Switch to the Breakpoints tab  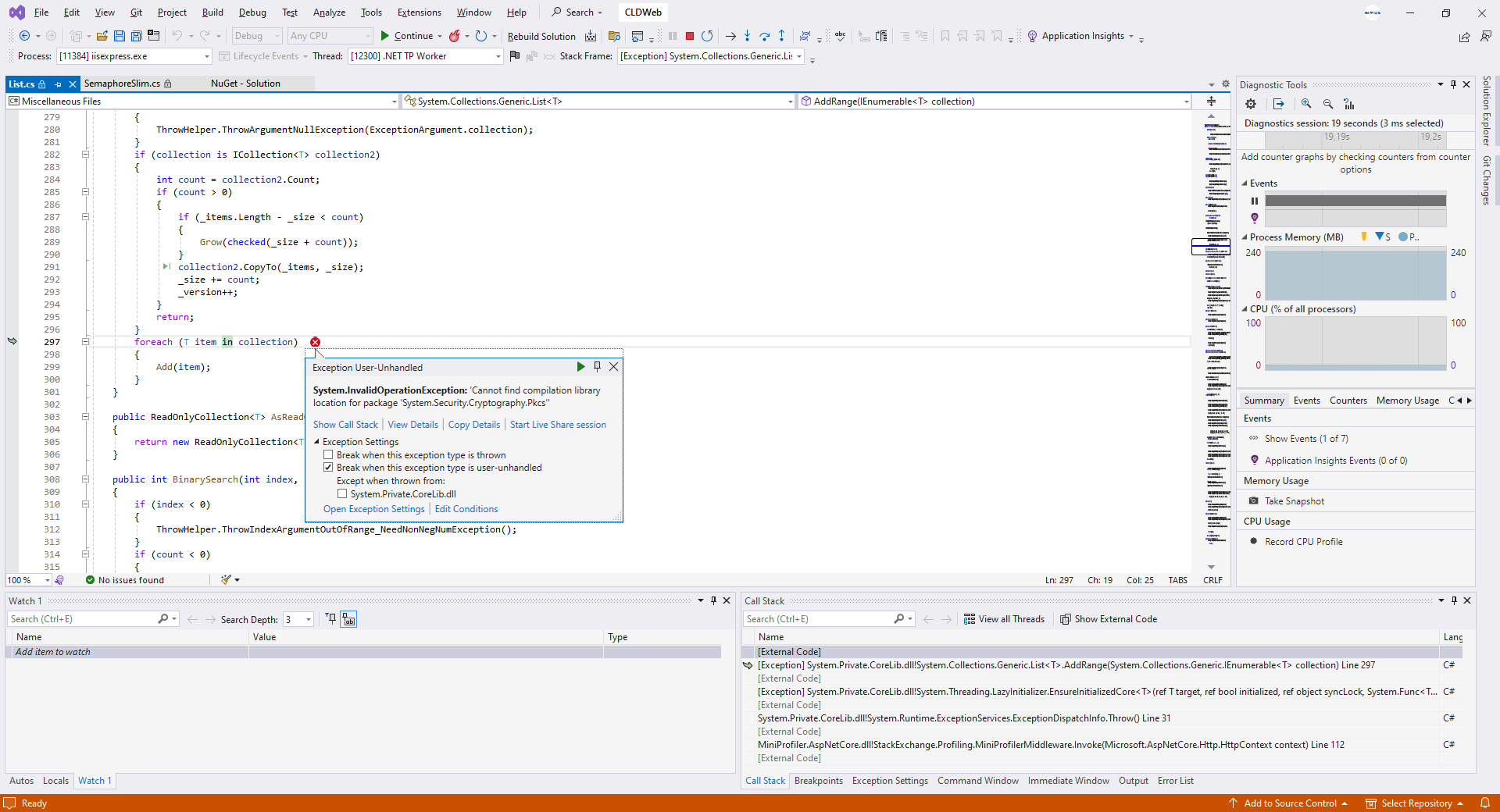point(818,781)
